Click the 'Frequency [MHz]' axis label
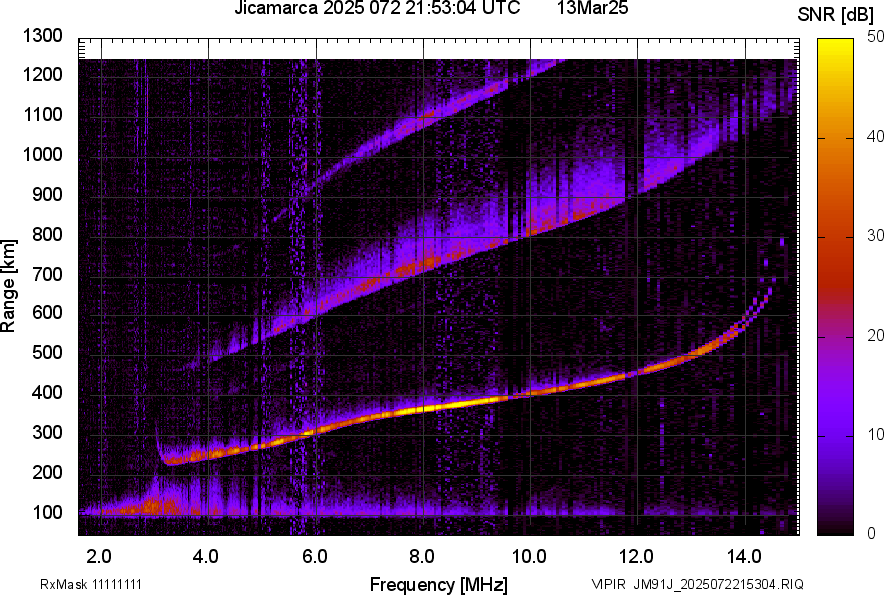Image resolution: width=884 pixels, height=595 pixels. 439,584
